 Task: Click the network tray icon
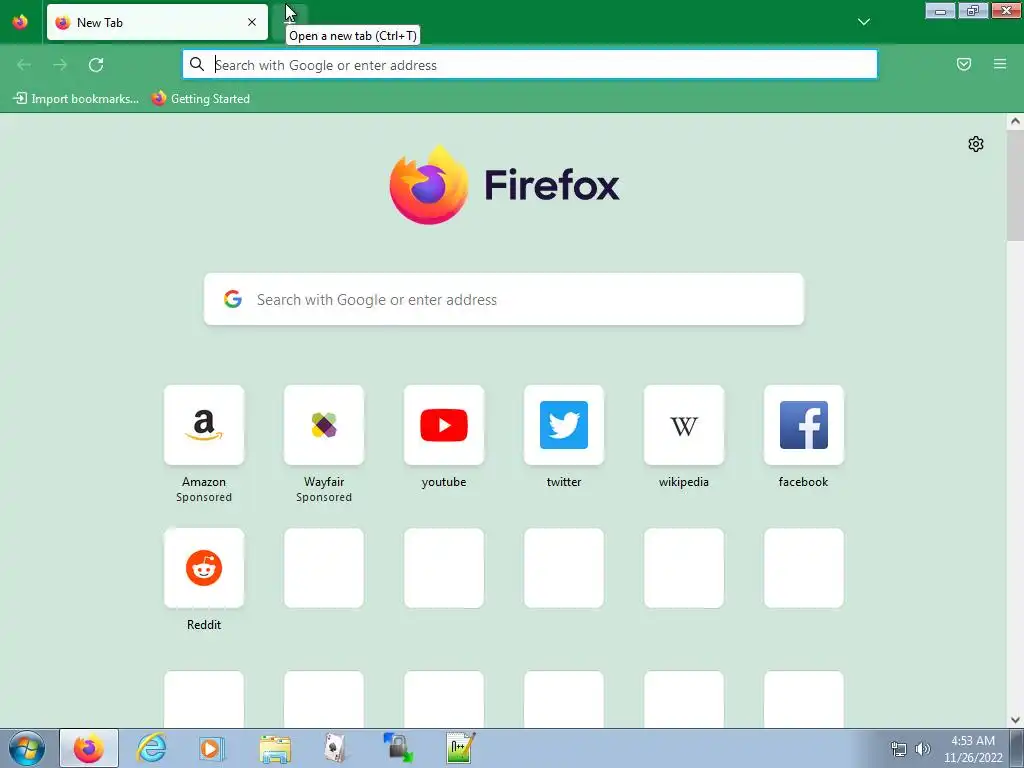[x=899, y=749]
